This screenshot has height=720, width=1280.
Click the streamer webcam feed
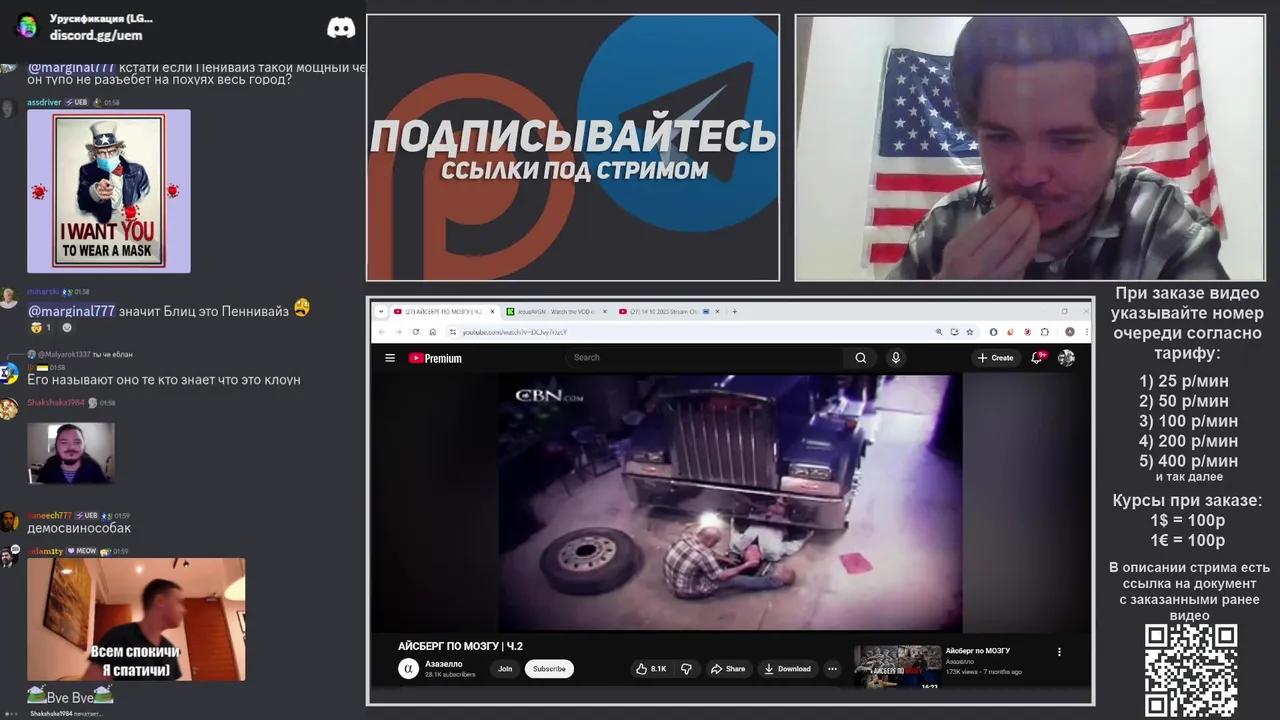click(x=1030, y=147)
